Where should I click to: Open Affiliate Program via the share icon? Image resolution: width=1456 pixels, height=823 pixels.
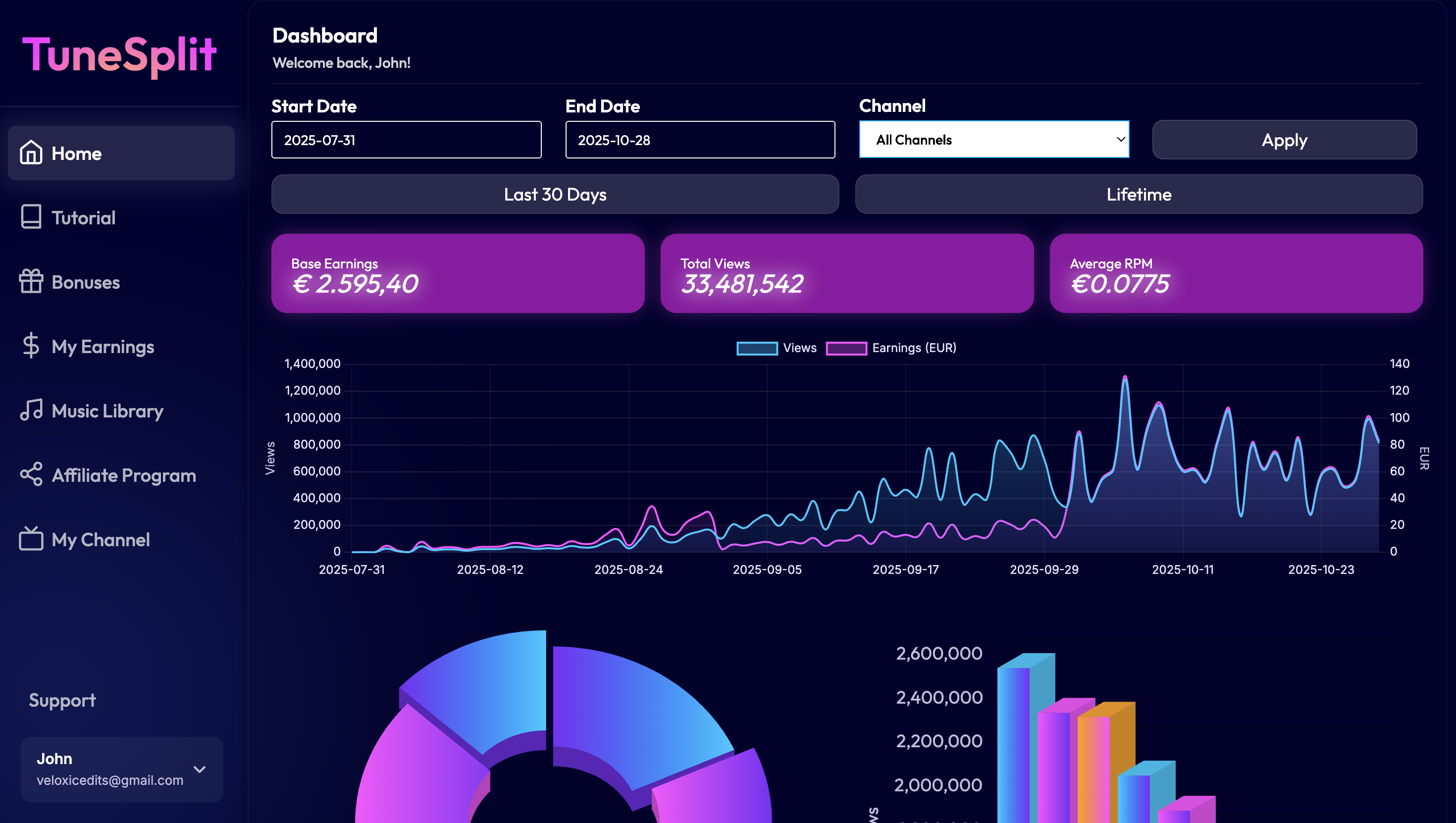(31, 475)
